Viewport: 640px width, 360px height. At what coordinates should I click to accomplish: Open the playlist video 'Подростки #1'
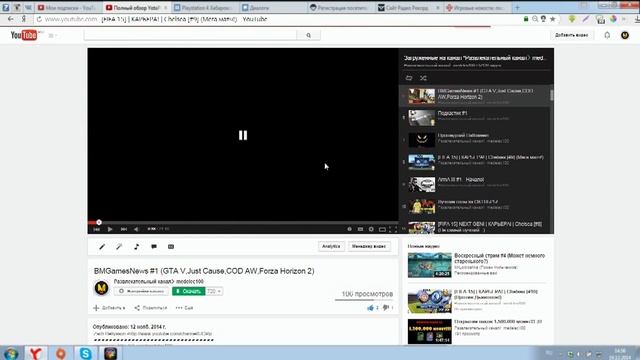tap(474, 118)
